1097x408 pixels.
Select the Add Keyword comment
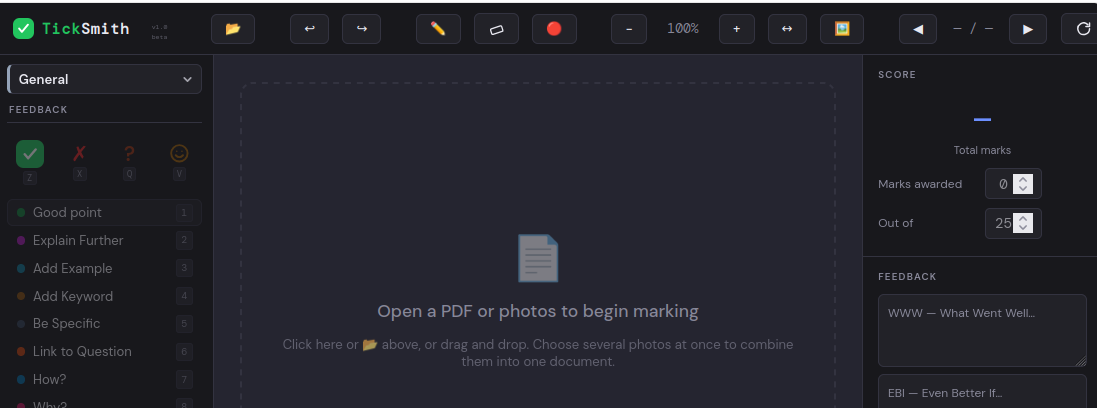point(104,296)
